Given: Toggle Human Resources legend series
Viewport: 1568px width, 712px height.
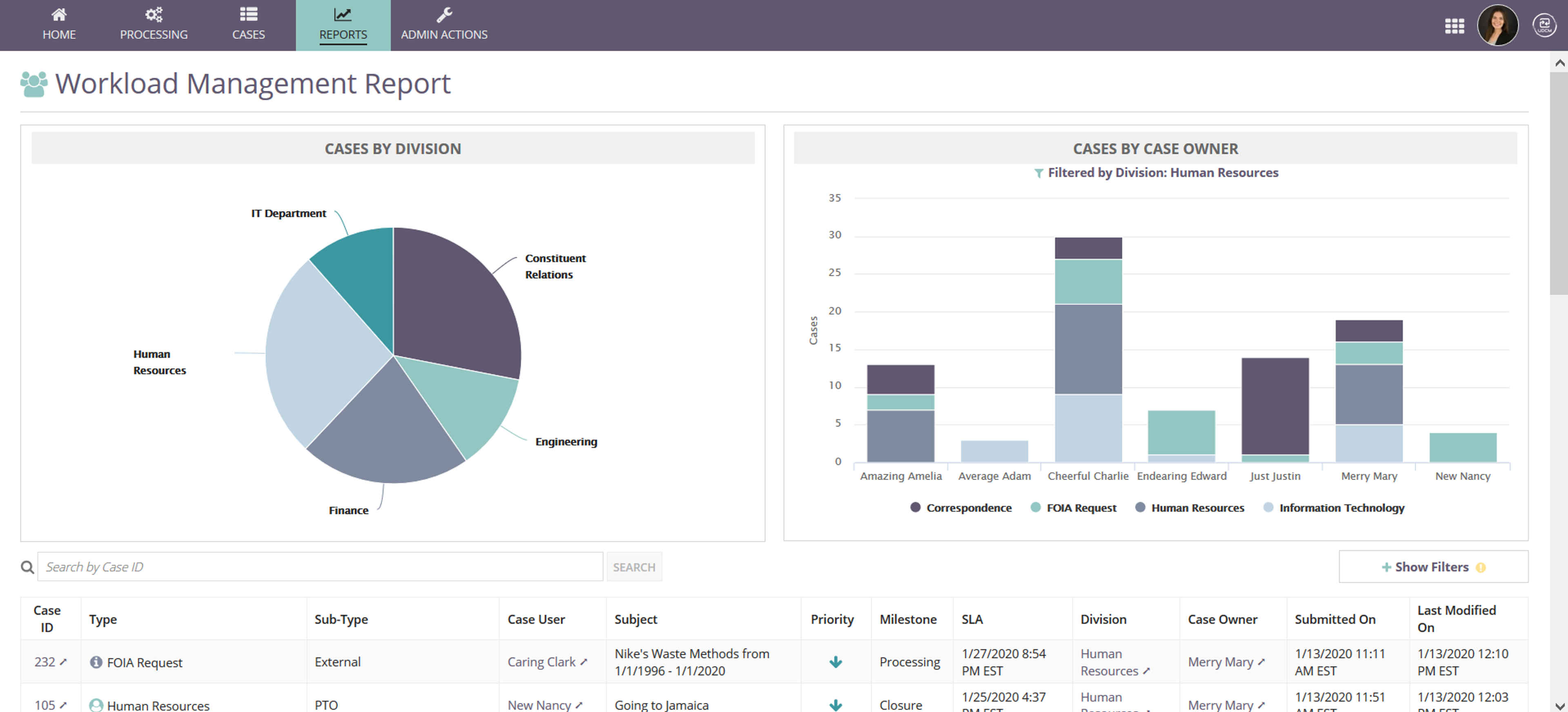Looking at the screenshot, I should coord(1189,507).
